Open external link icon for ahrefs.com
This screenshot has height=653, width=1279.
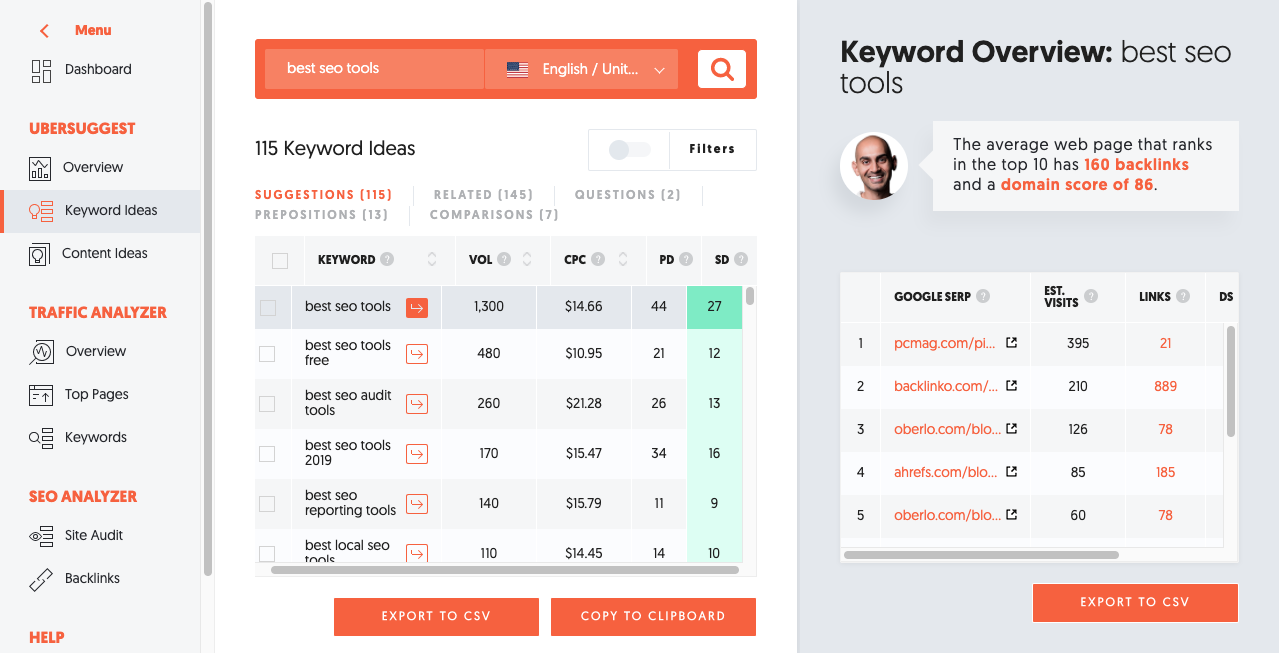[x=1011, y=472]
